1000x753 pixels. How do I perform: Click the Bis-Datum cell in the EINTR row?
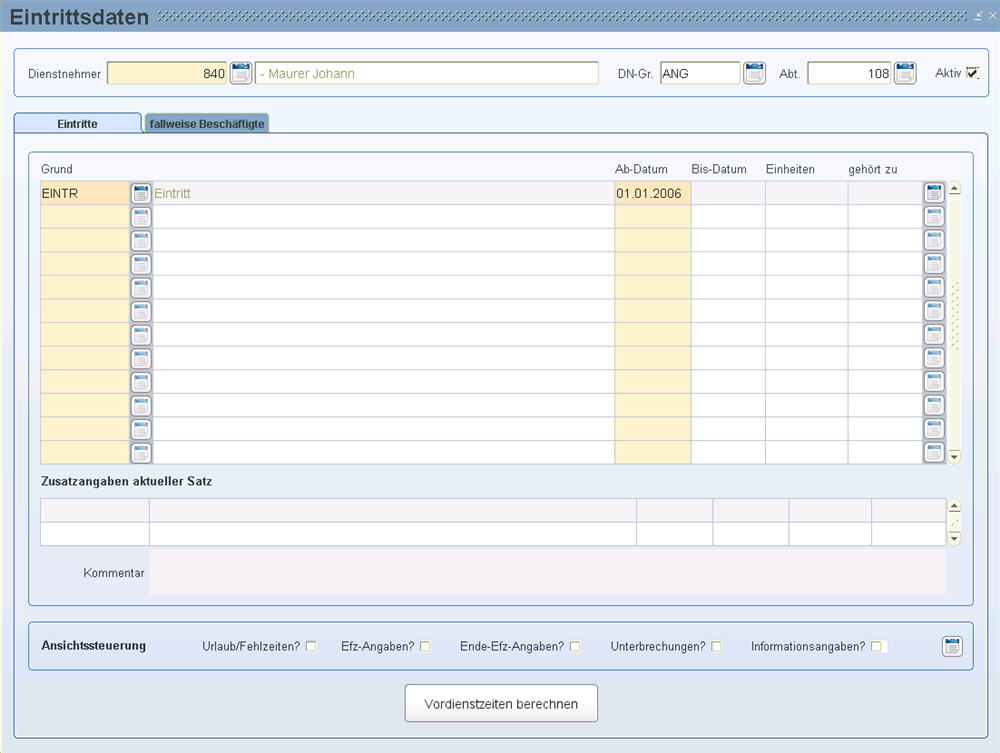(728, 193)
